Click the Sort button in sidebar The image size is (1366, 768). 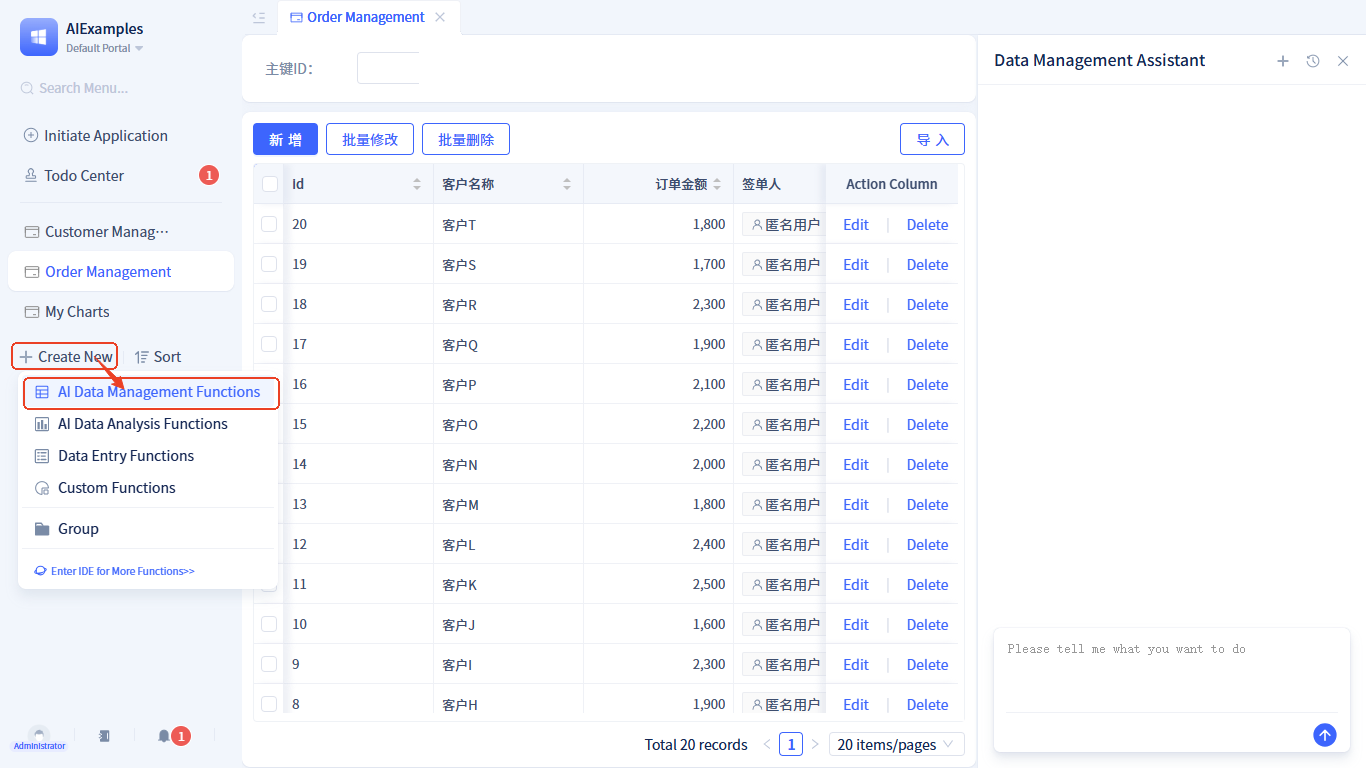[x=158, y=357]
